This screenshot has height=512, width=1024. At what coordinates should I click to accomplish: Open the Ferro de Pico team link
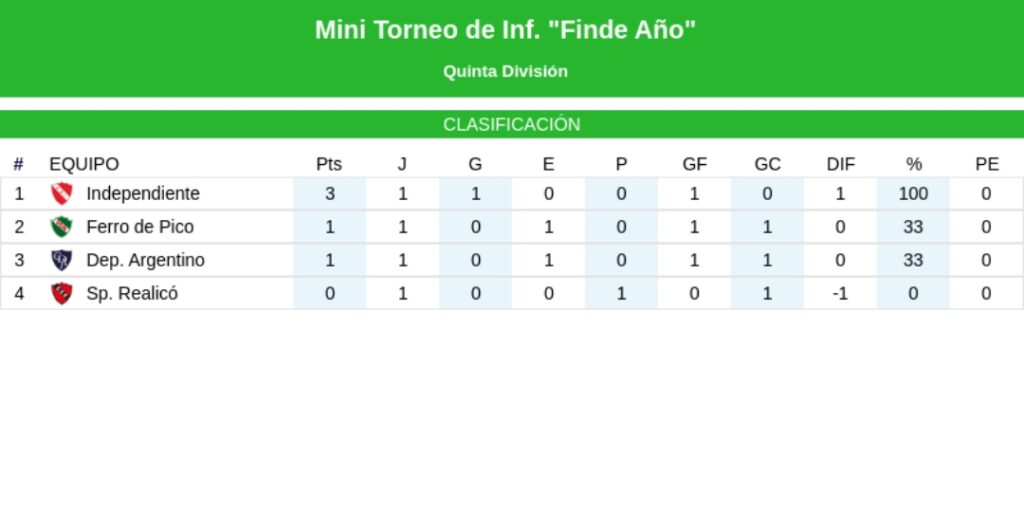(140, 227)
